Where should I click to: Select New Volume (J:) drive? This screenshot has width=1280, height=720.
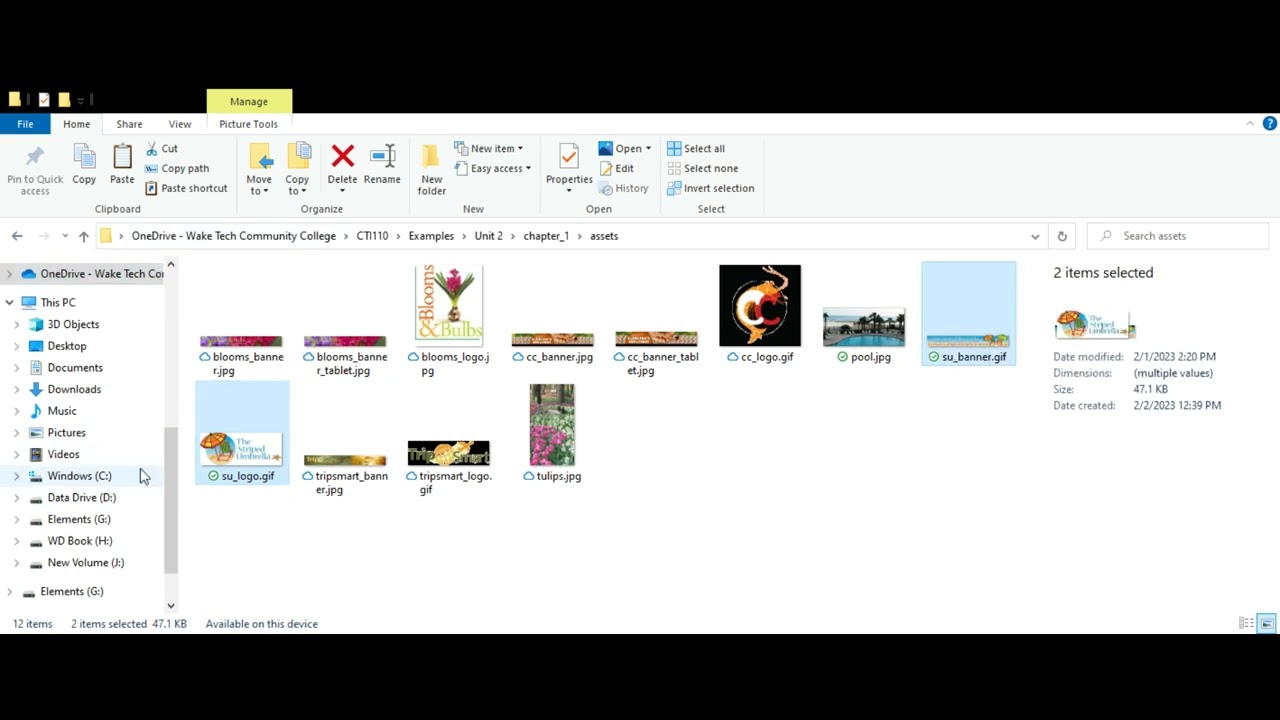tap(86, 563)
